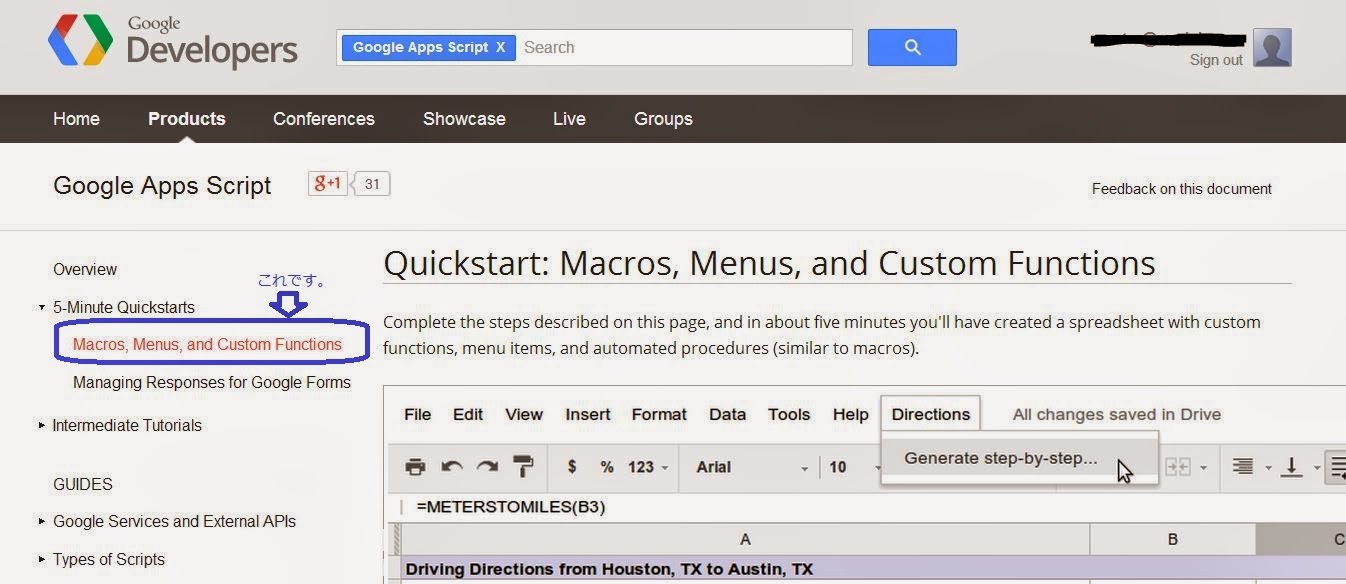Go to the Home nav tab
This screenshot has width=1346, height=584.
[76, 119]
